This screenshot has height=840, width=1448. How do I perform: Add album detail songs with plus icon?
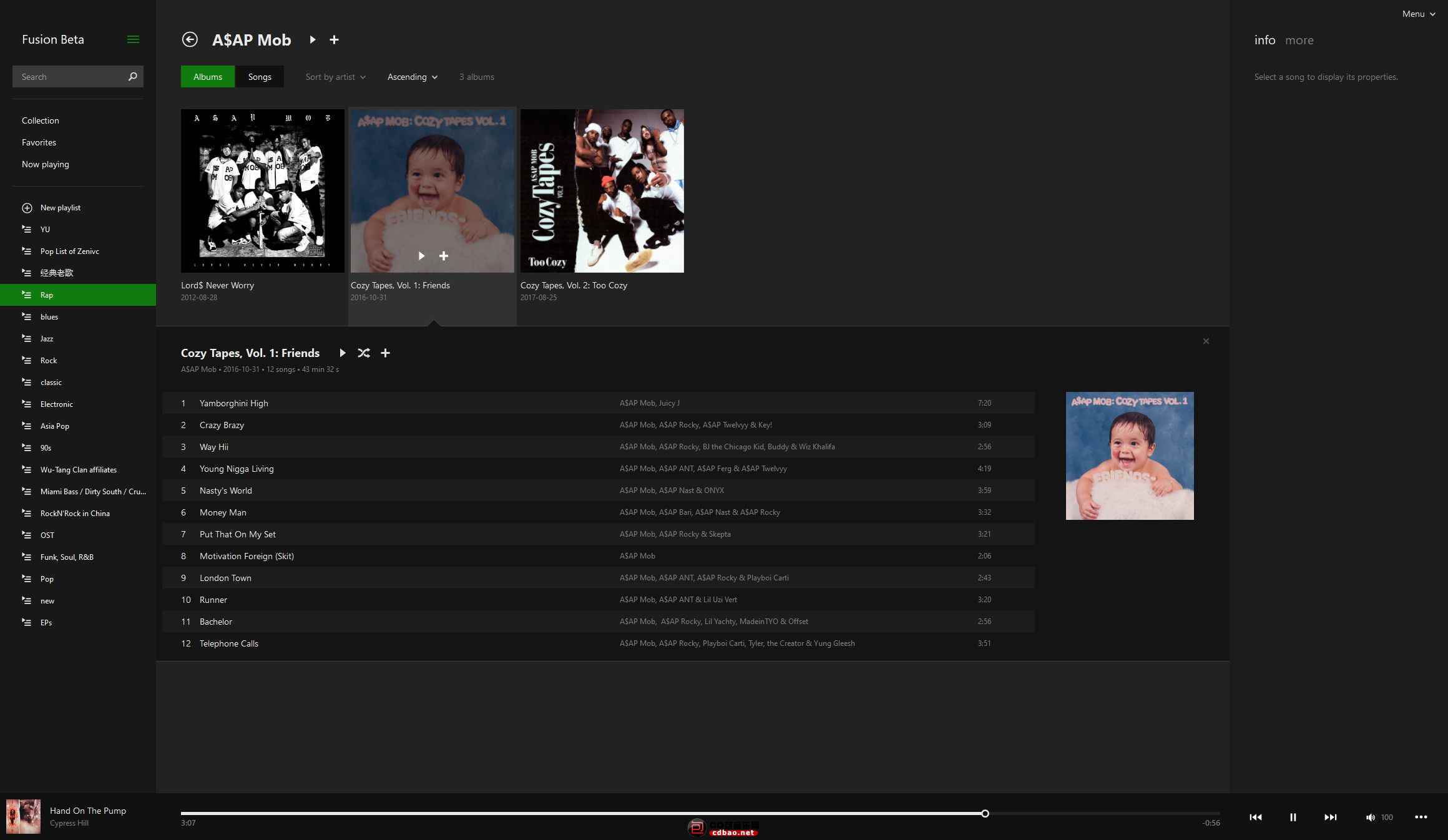386,353
